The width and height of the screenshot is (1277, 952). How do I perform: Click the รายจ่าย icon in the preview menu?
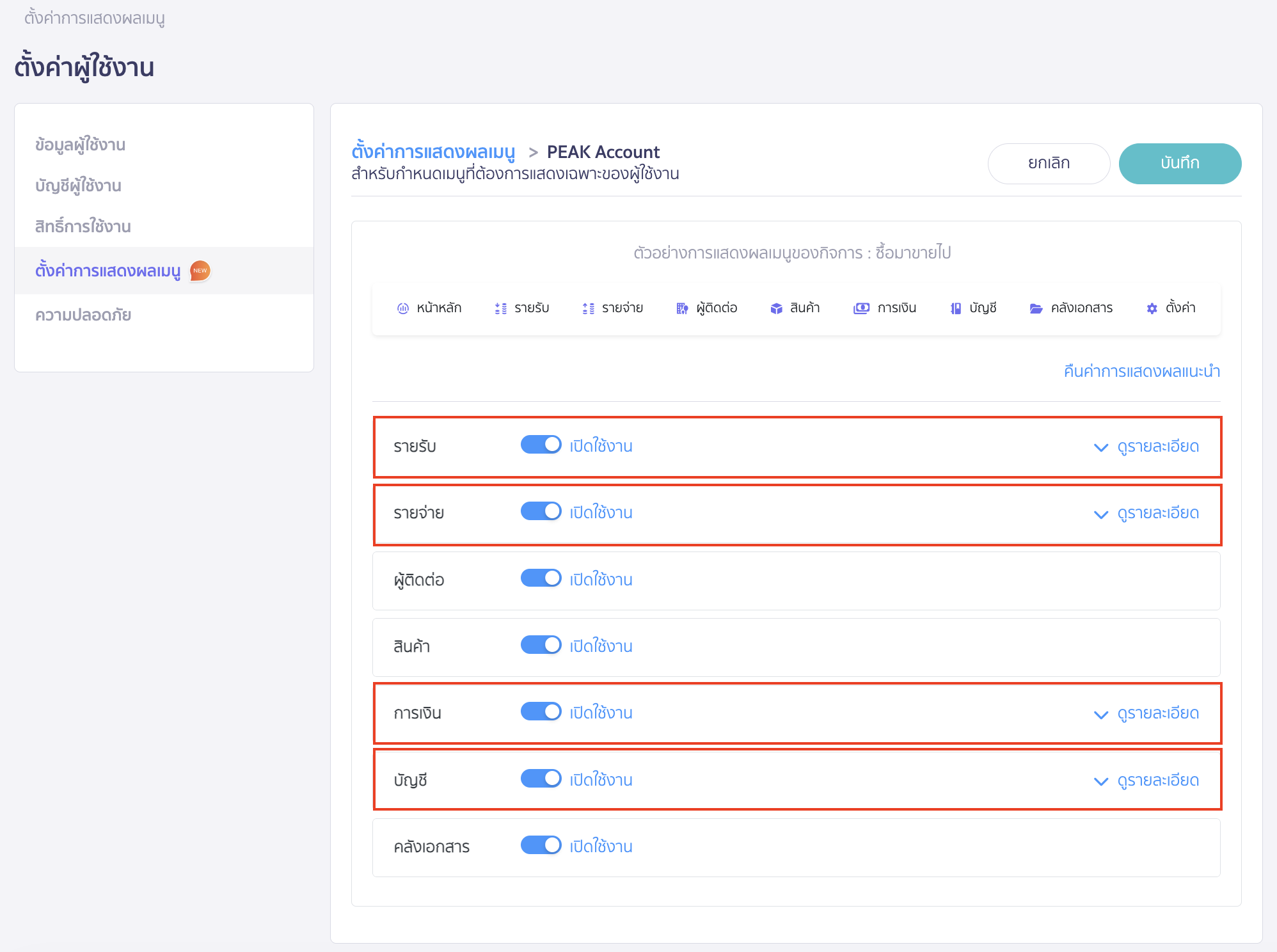[x=588, y=308]
